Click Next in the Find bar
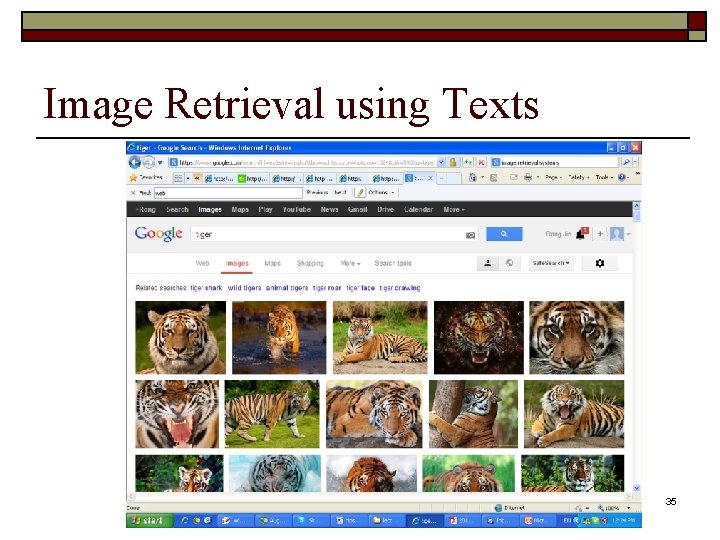720x540 pixels. [x=340, y=192]
